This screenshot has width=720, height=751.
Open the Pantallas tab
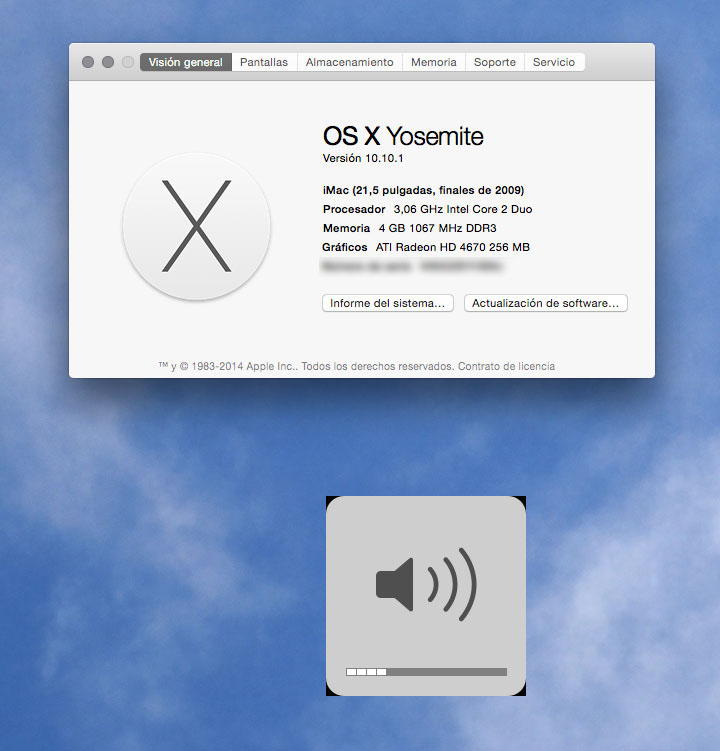[x=264, y=62]
